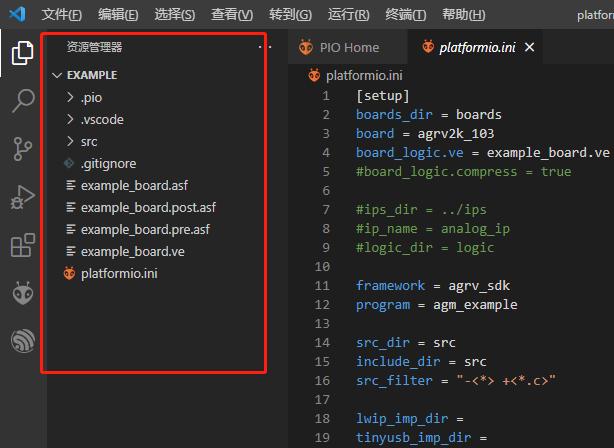614x448 pixels.
Task: Open the Source Control view
Action: pyautogui.click(x=22, y=149)
